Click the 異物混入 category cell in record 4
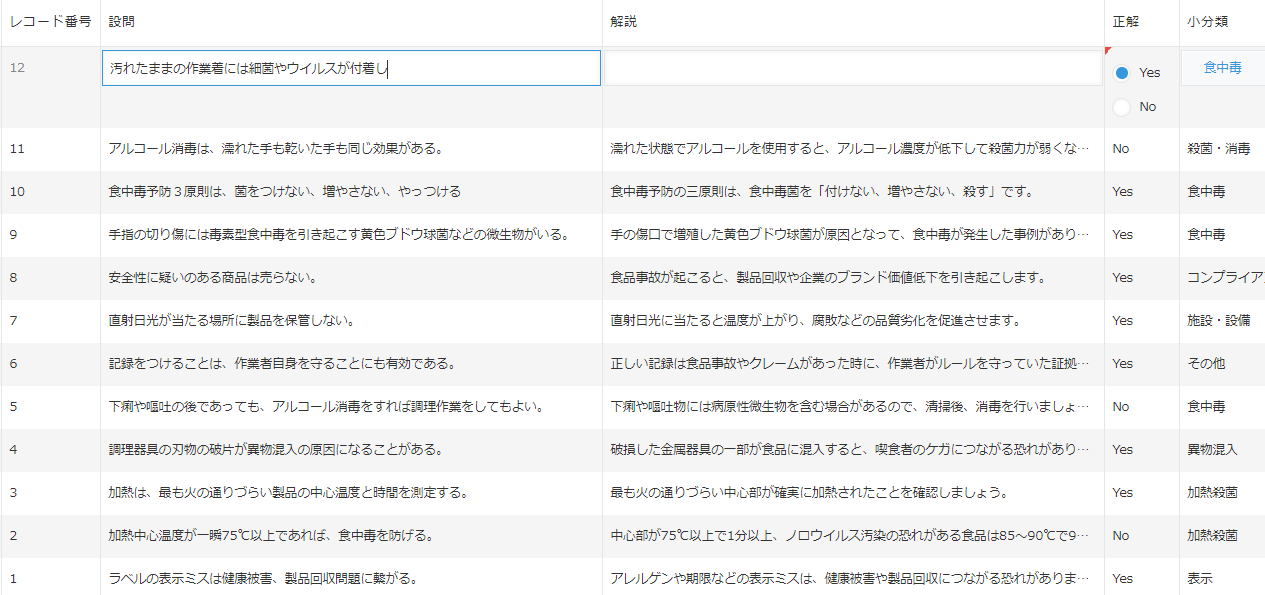The height and width of the screenshot is (595, 1265). [1212, 449]
